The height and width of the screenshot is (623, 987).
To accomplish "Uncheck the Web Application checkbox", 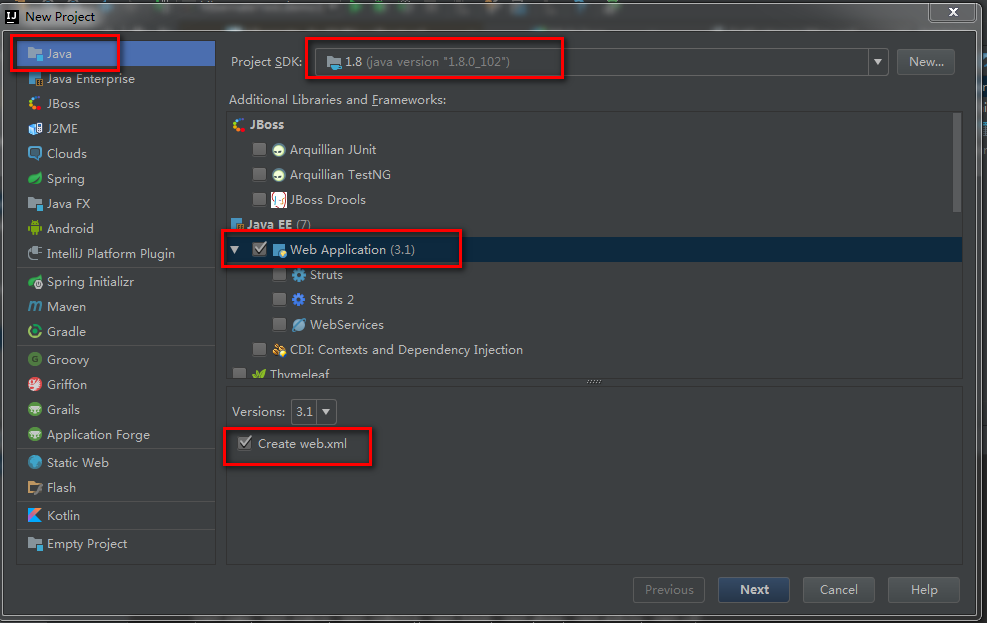I will pyautogui.click(x=259, y=249).
